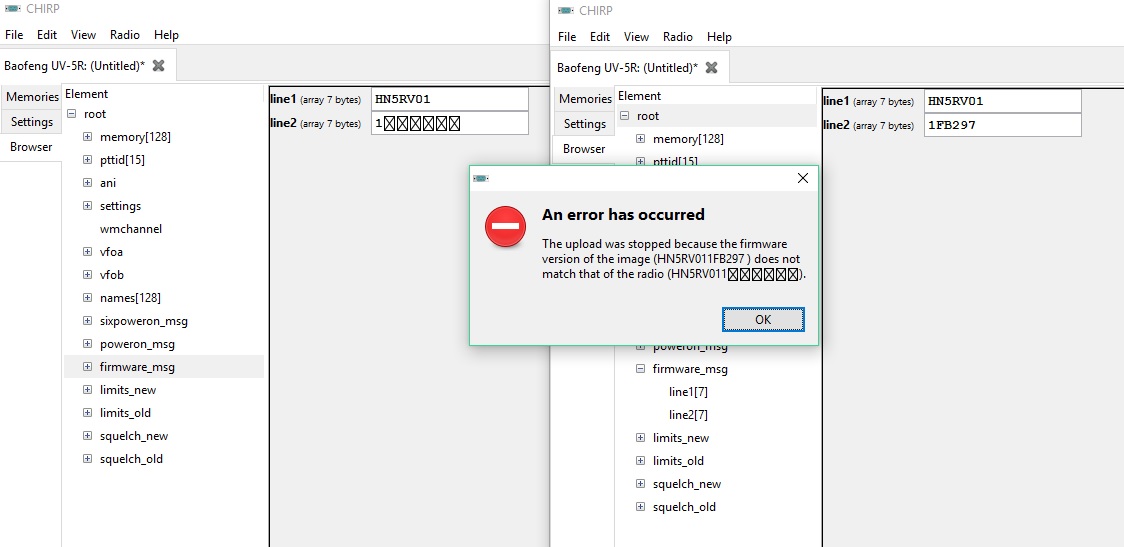The image size is (1124, 547).
Task: Expand vfob node in left window
Action: click(87, 275)
